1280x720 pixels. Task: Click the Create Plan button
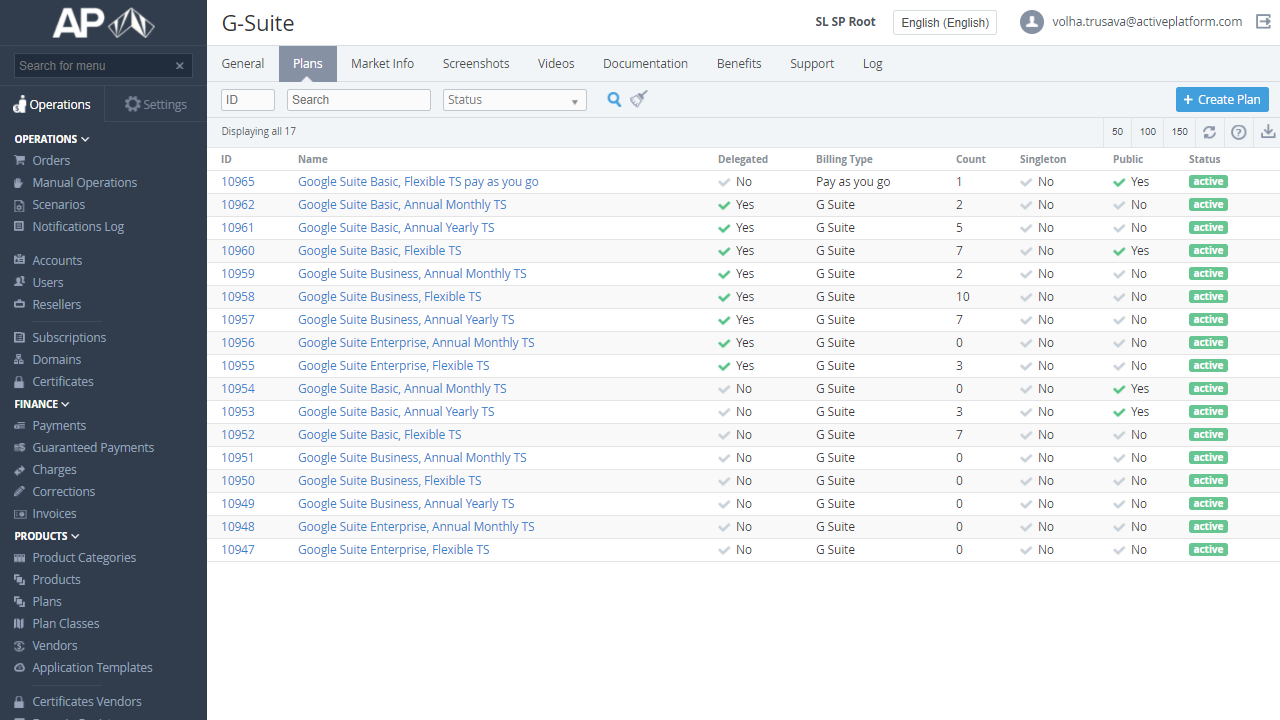point(1222,99)
